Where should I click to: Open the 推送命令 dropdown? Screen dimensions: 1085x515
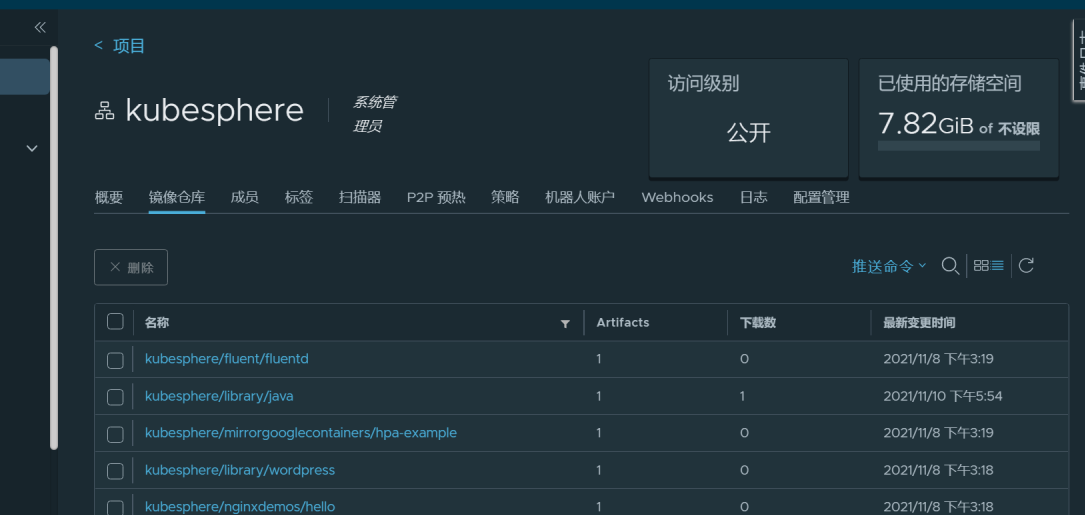[x=889, y=266]
